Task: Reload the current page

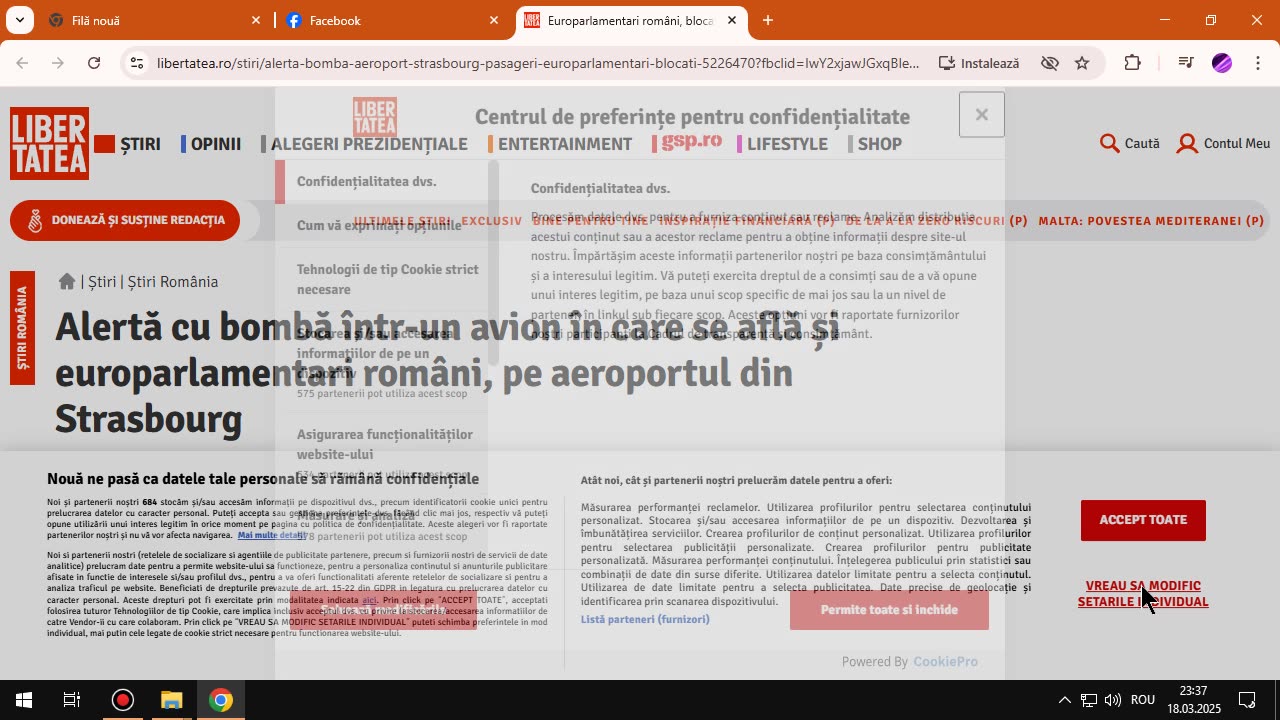Action: pos(94,63)
